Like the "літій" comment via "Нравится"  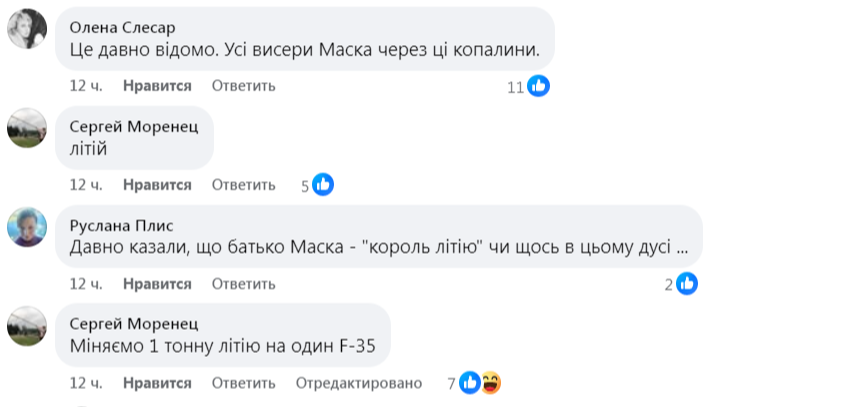157,185
